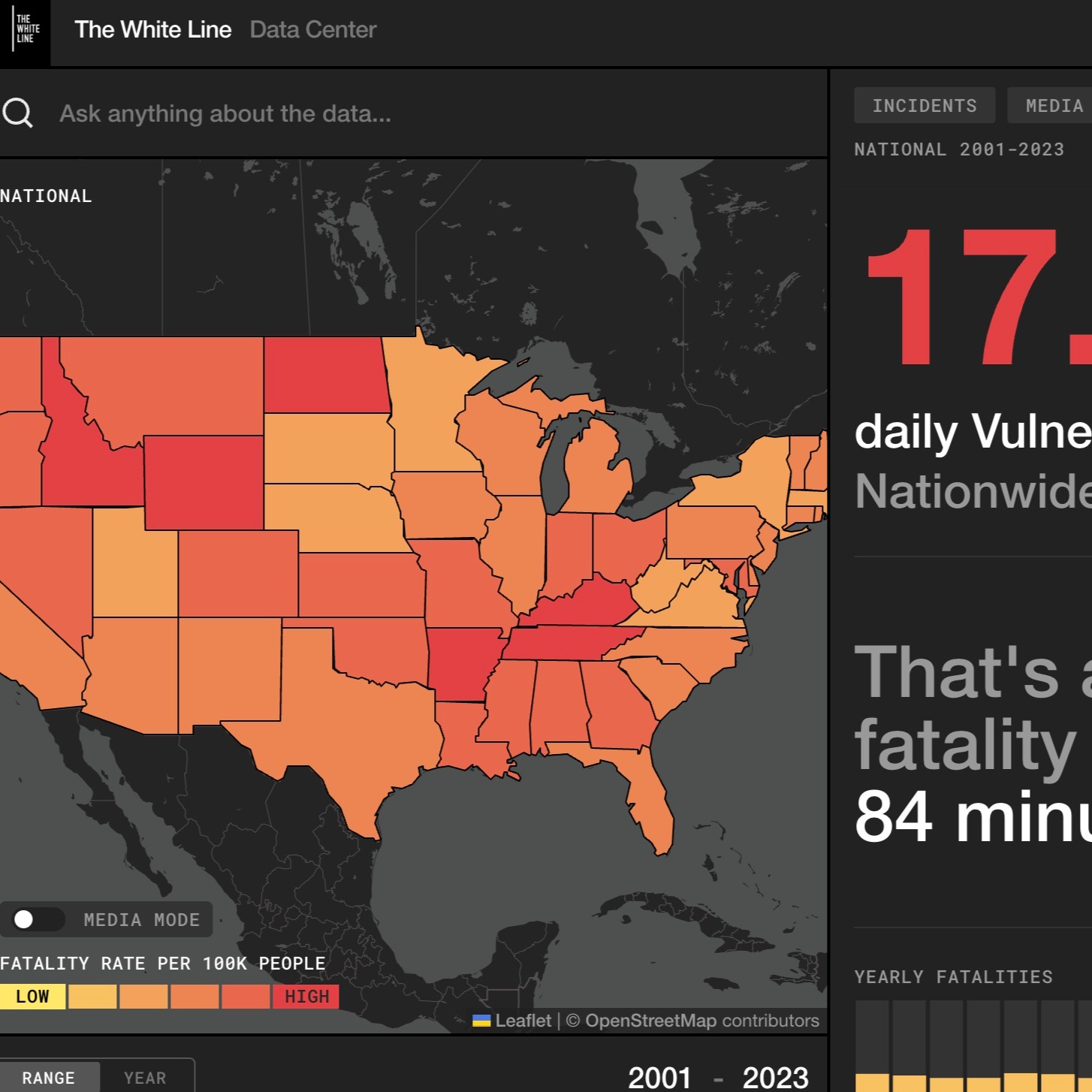
Task: Open the Leaflet attribution link
Action: tap(523, 1021)
